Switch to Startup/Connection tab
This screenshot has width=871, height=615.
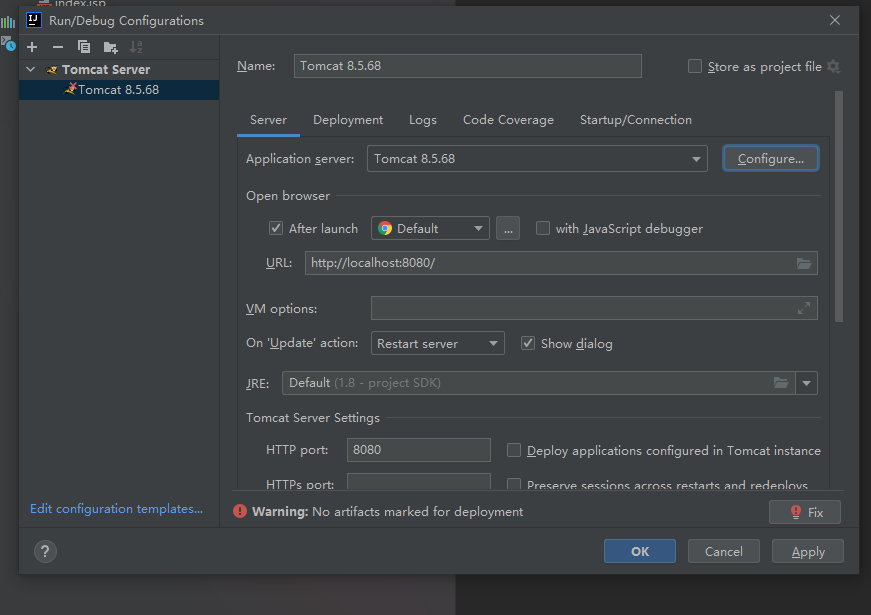635,120
